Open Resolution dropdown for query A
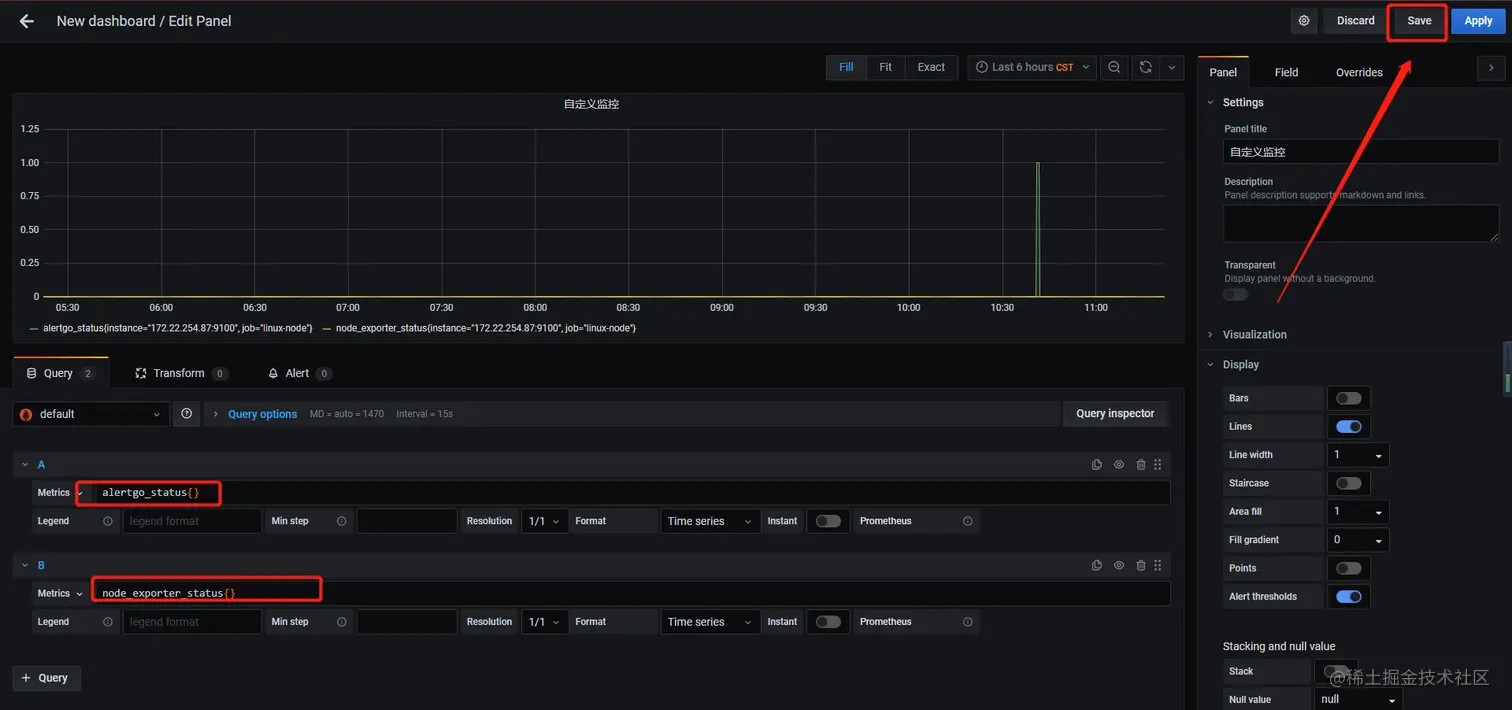 coord(545,521)
